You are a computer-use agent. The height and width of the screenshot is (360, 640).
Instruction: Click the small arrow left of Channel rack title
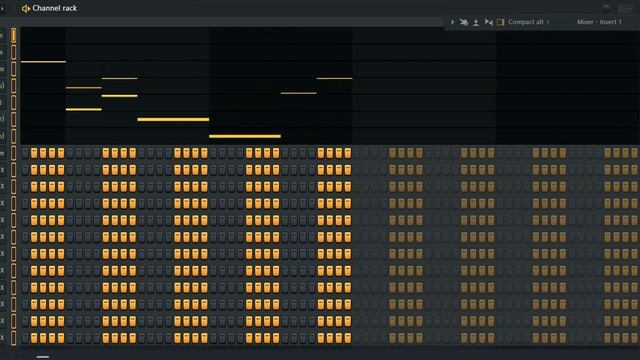click(x=3, y=8)
